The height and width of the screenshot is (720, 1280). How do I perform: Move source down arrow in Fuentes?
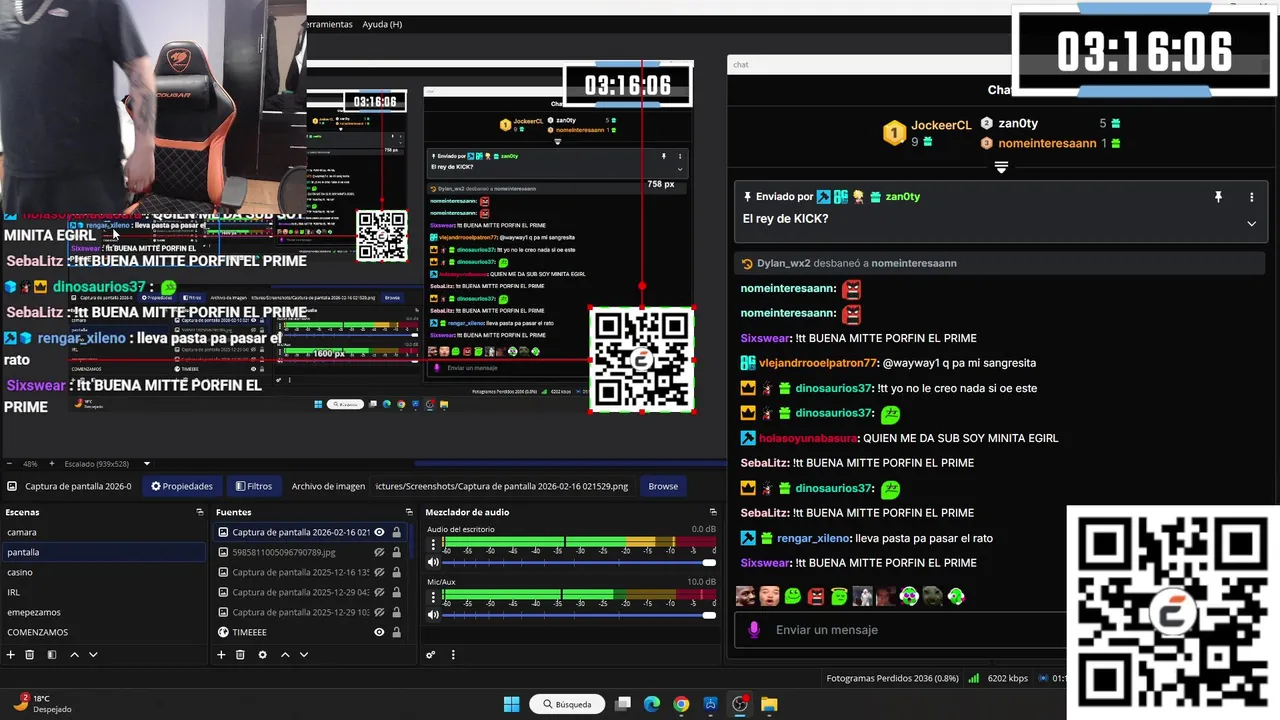click(304, 655)
